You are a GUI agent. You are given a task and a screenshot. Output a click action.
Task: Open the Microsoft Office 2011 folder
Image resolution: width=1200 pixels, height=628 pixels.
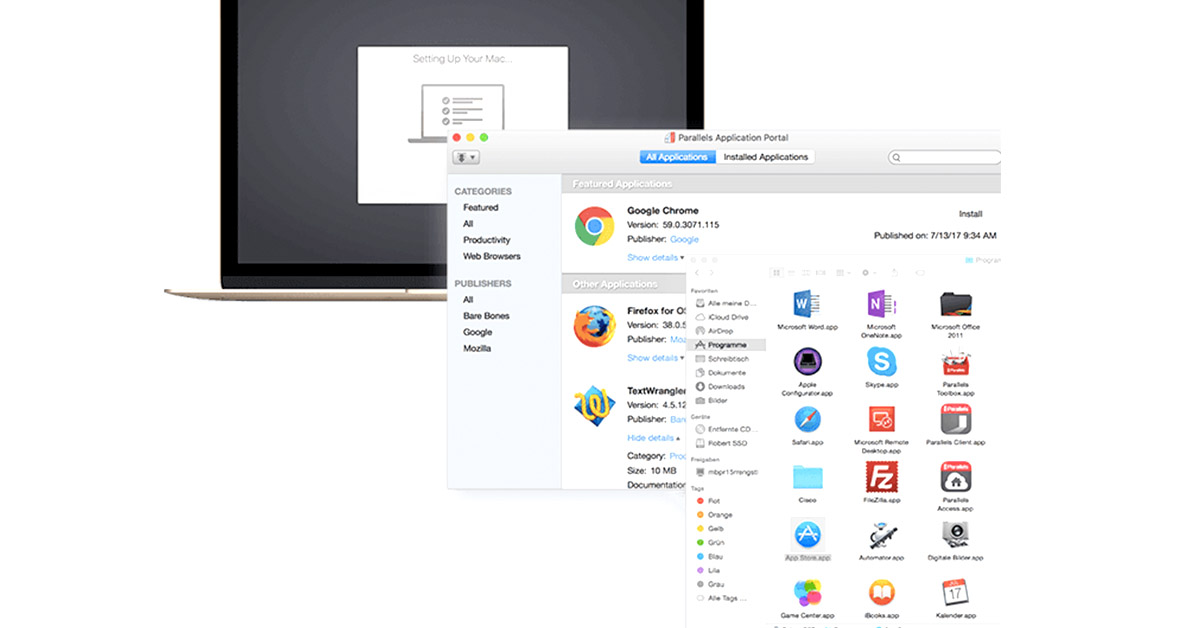click(957, 304)
